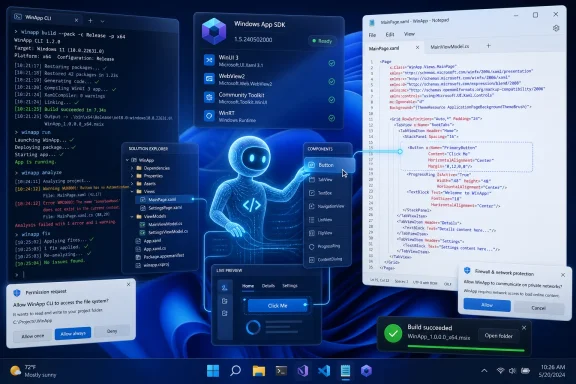Select the Home tab in Live Preview
576x384 pixels.
(248, 286)
